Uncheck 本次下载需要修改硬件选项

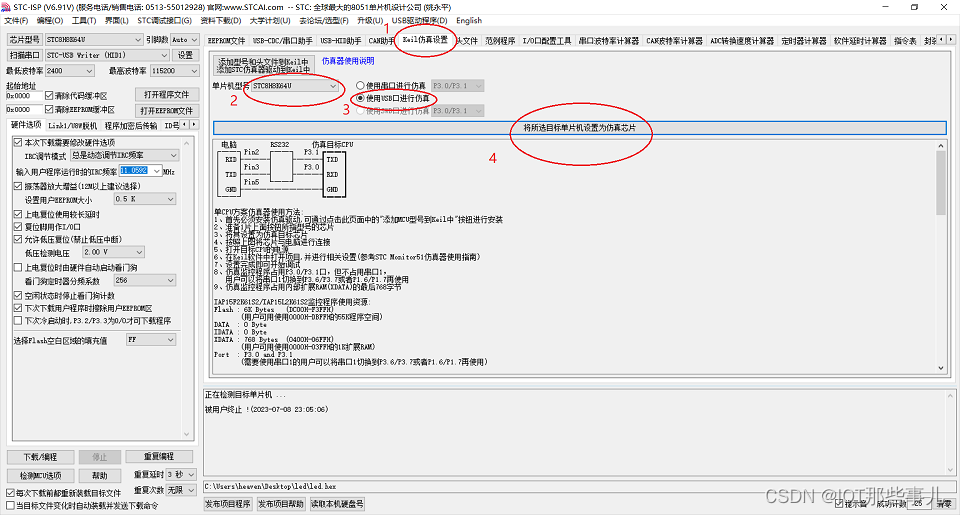(x=18, y=142)
